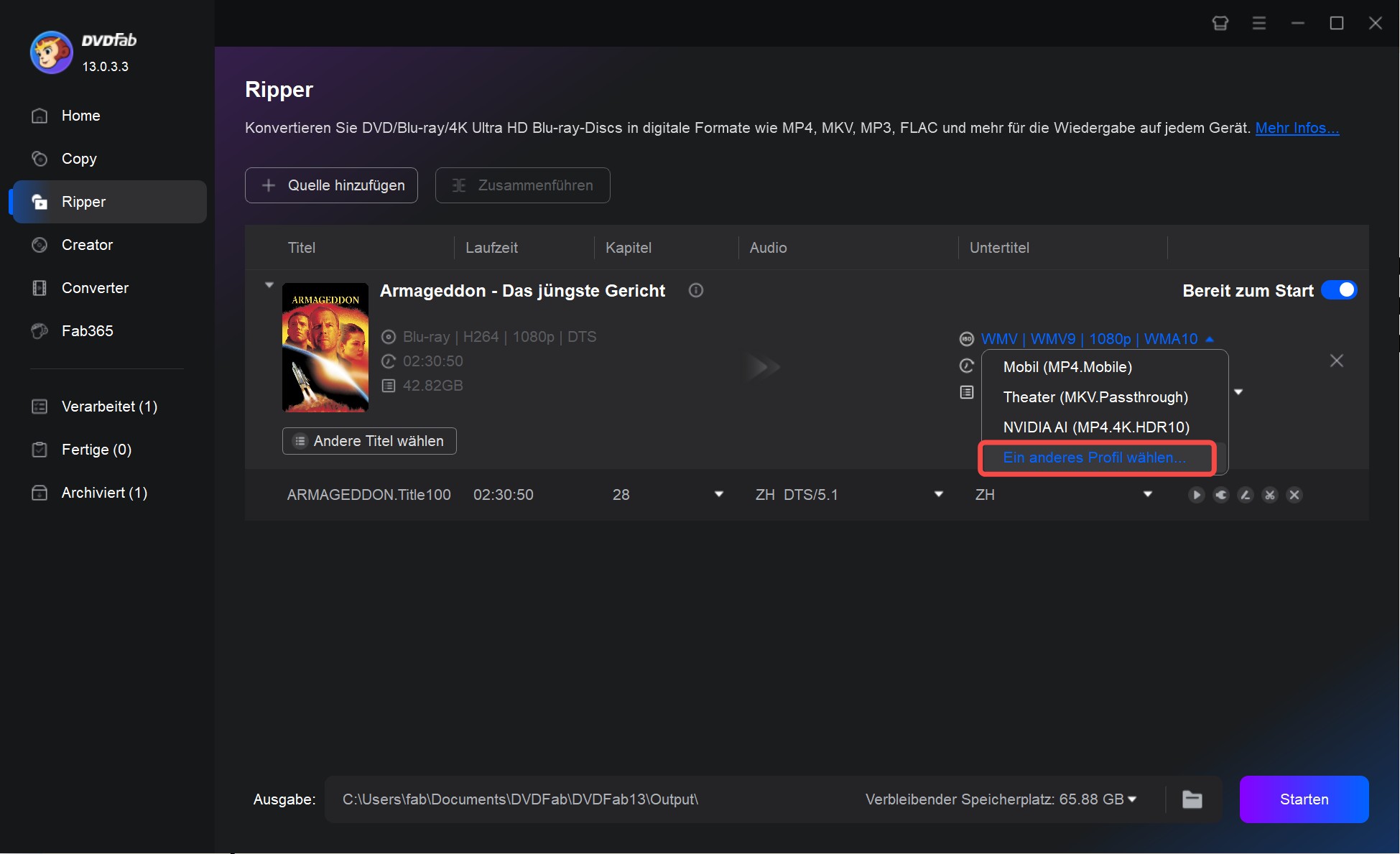This screenshot has width=1400, height=854.
Task: Click the Archiviert box icon
Action: pos(40,493)
